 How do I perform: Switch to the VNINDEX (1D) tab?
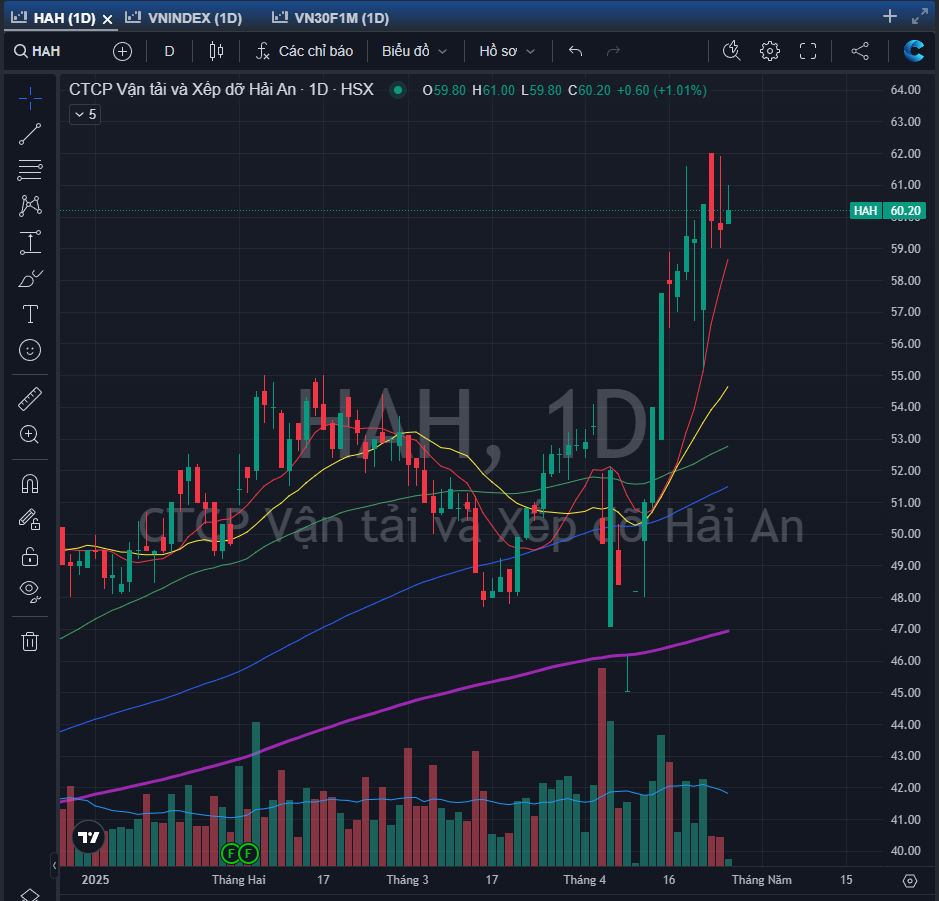pos(184,18)
